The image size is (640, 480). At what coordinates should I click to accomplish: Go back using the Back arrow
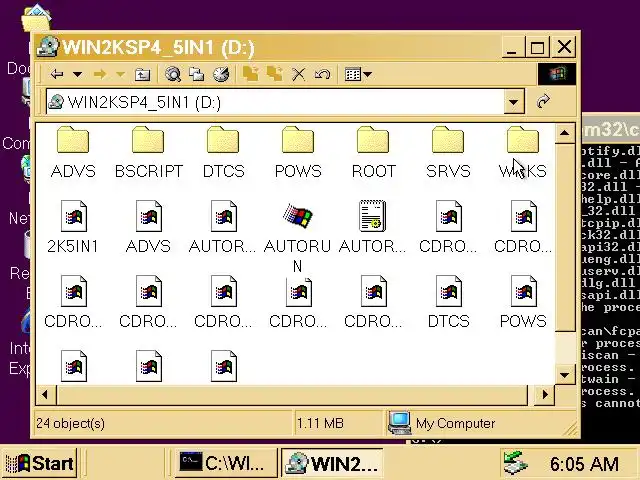pos(57,74)
